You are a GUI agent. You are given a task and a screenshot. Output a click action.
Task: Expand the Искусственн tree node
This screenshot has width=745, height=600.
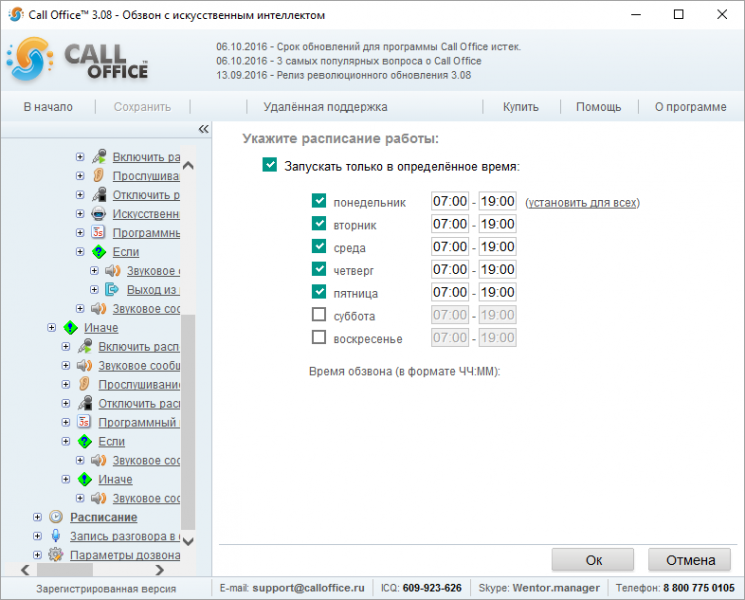pyautogui.click(x=80, y=214)
